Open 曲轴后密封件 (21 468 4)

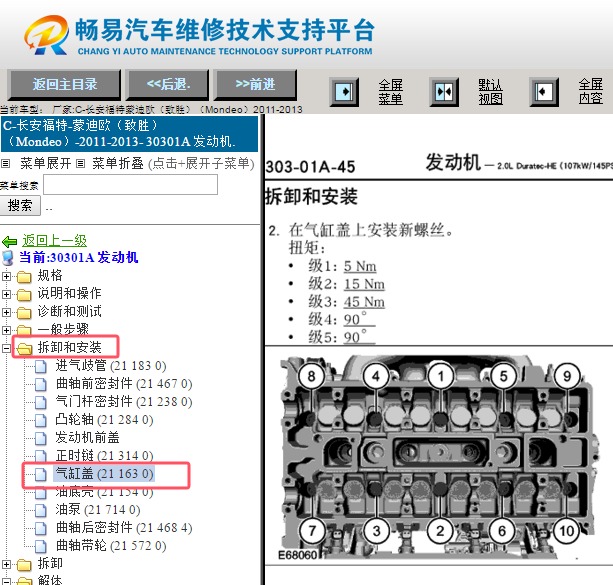[124, 528]
